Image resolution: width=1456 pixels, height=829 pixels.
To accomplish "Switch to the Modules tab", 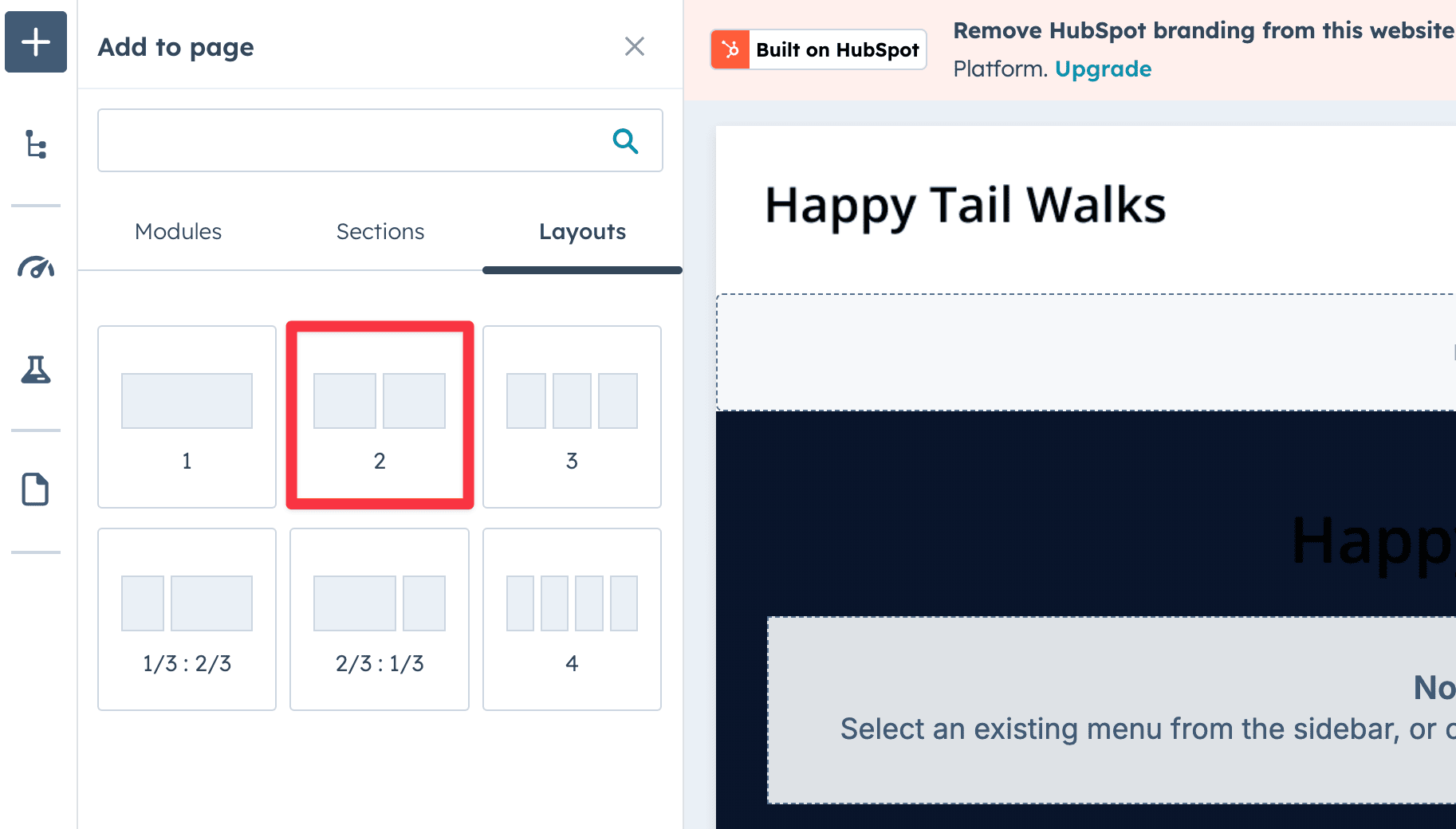I will [178, 231].
